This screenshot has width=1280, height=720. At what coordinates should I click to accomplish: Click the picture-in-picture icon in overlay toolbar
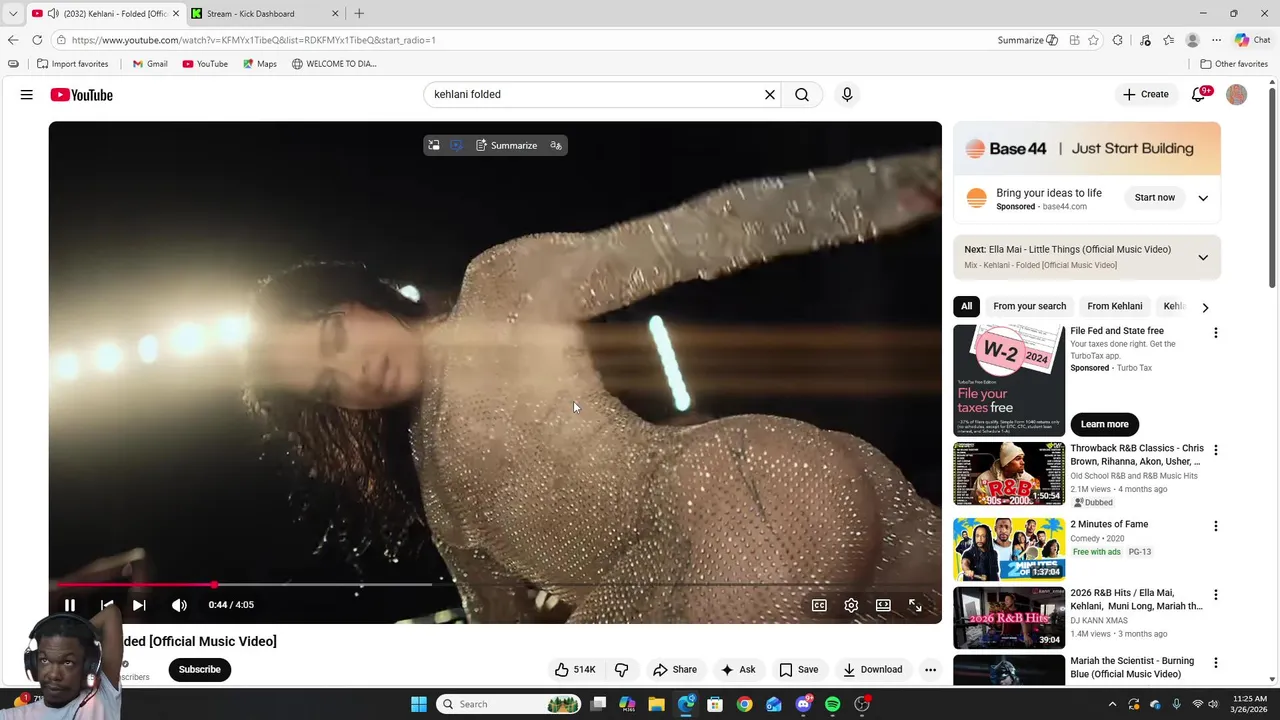(x=434, y=146)
